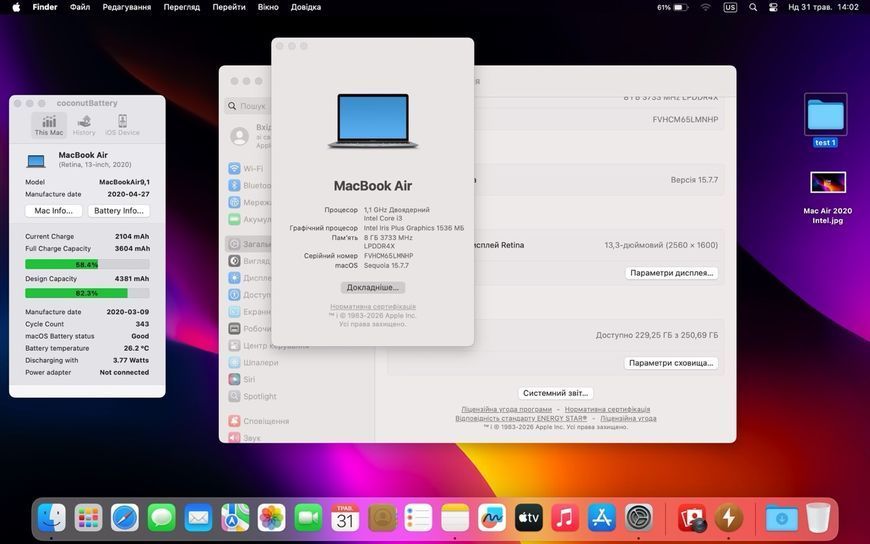Screen dimensions: 870x544
Task: Launch FaceTime from the Dock
Action: click(x=308, y=518)
